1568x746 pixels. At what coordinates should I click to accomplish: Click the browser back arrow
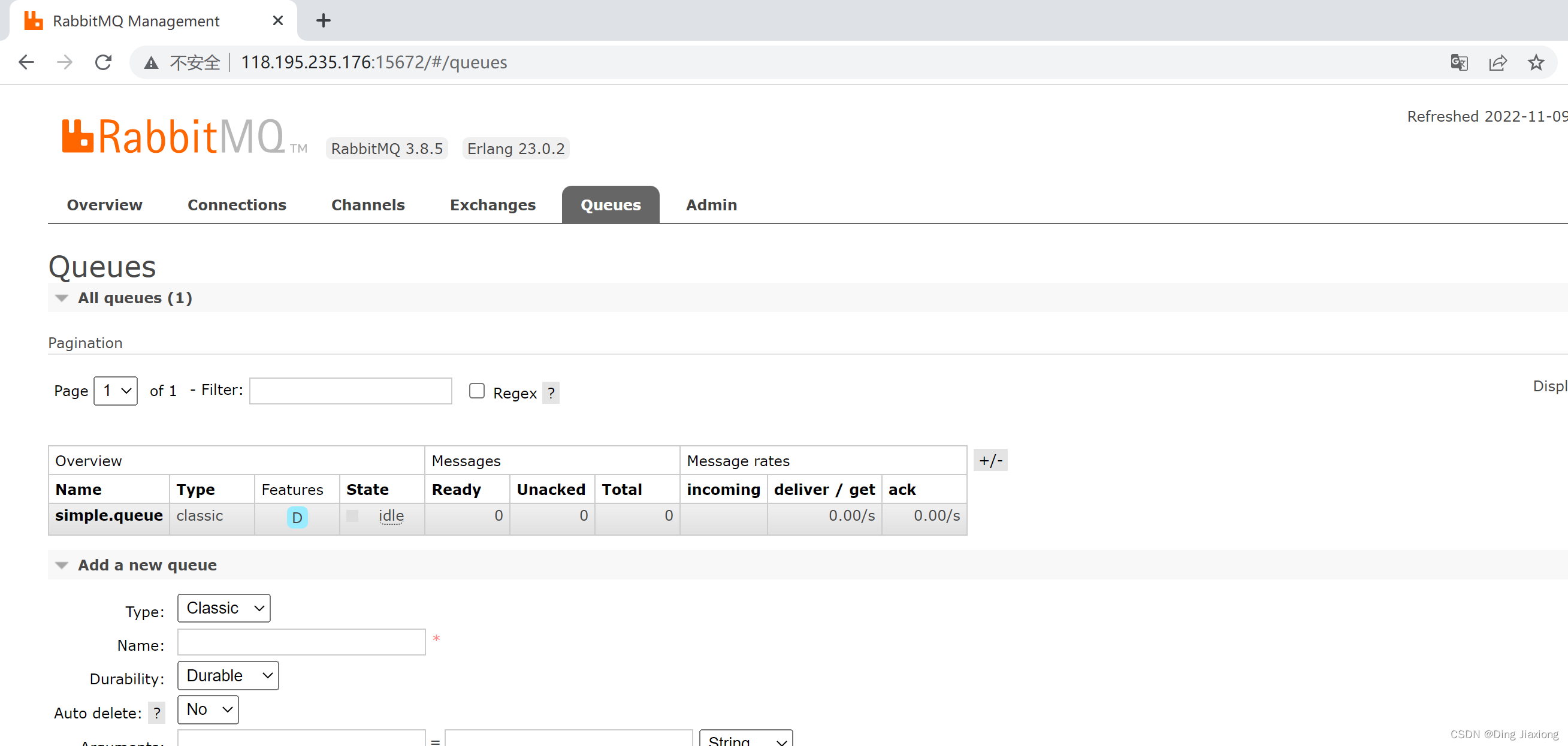pyautogui.click(x=26, y=62)
